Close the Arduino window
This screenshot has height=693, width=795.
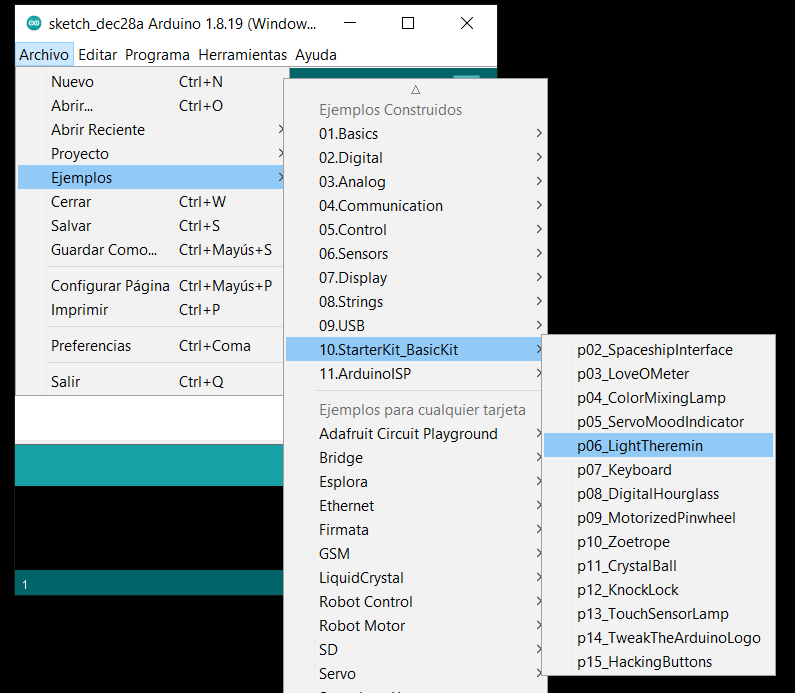[x=467, y=23]
